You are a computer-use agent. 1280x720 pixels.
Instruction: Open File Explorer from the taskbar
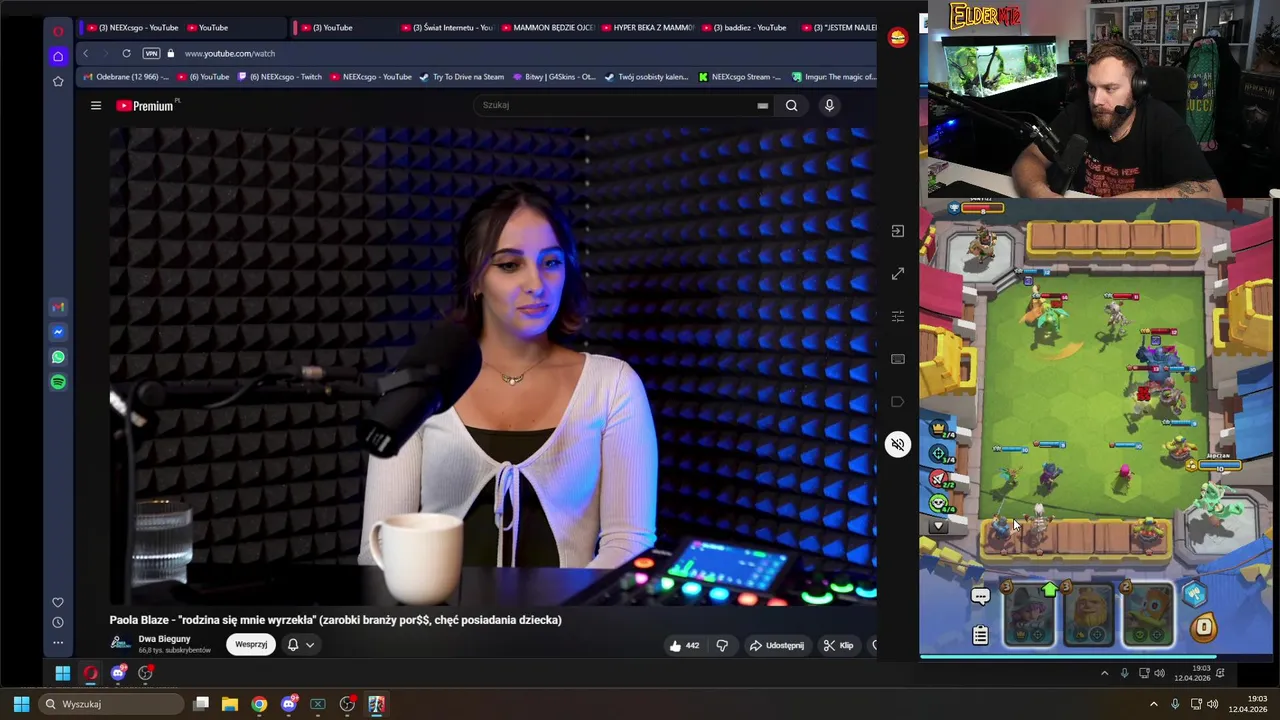(x=230, y=704)
